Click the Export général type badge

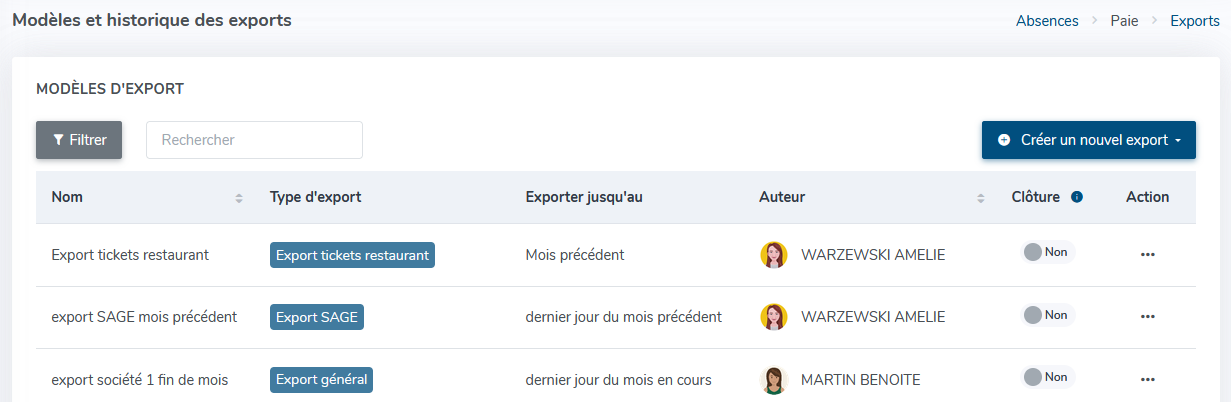coord(321,380)
